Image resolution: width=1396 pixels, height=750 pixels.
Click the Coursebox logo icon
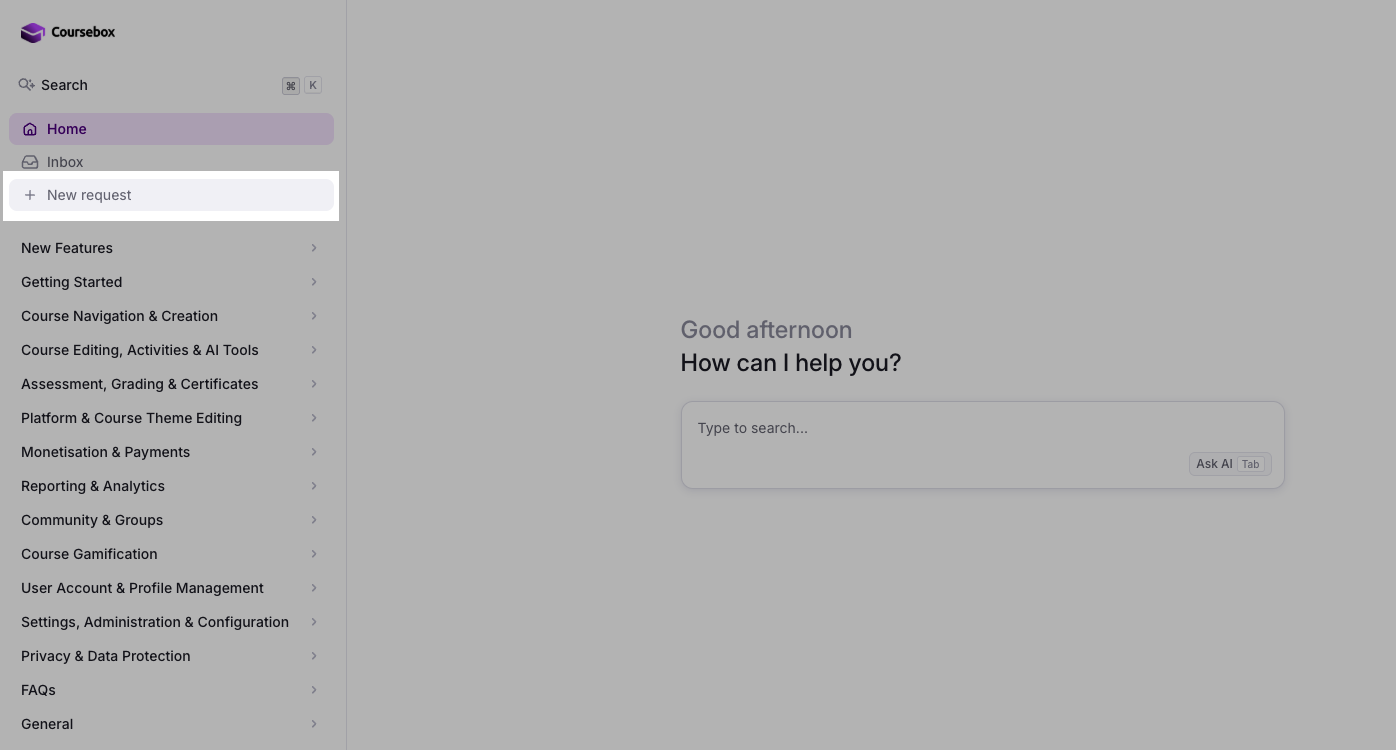tap(33, 33)
